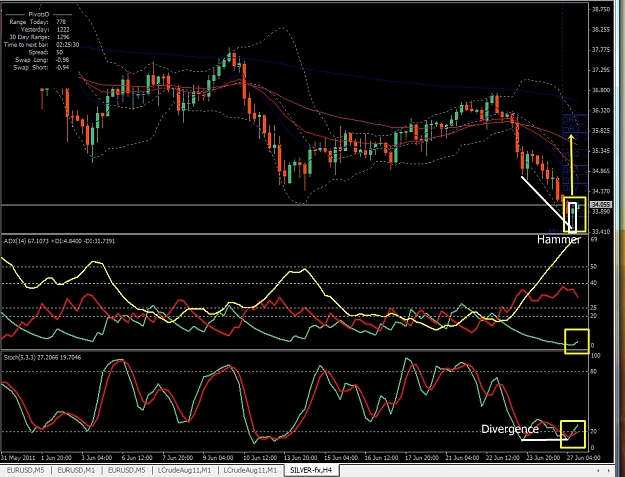Click the Range Today value 778

coord(61,22)
